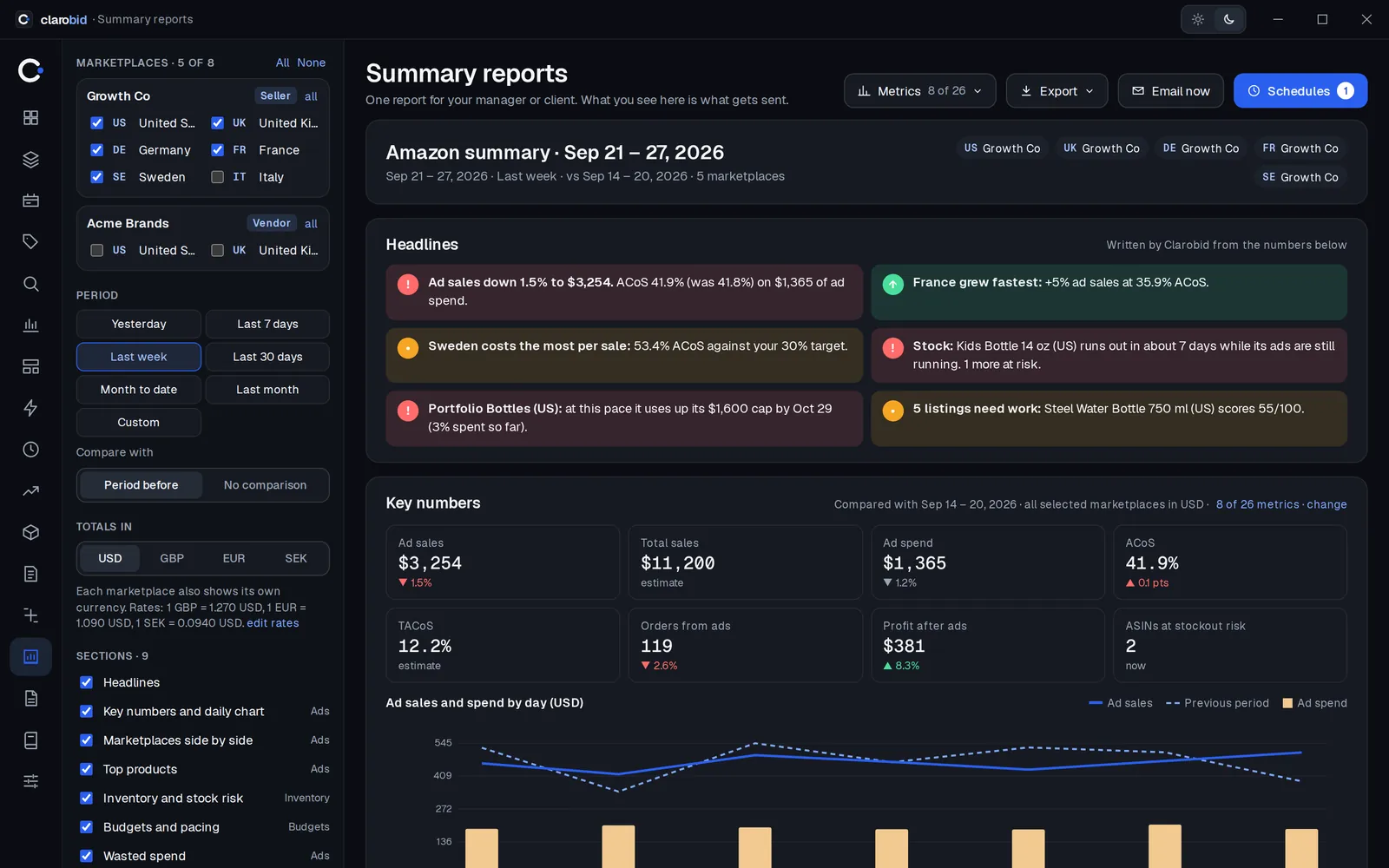Click the red alert icon on Stock headline
The height and width of the screenshot is (868, 1389).
click(892, 347)
